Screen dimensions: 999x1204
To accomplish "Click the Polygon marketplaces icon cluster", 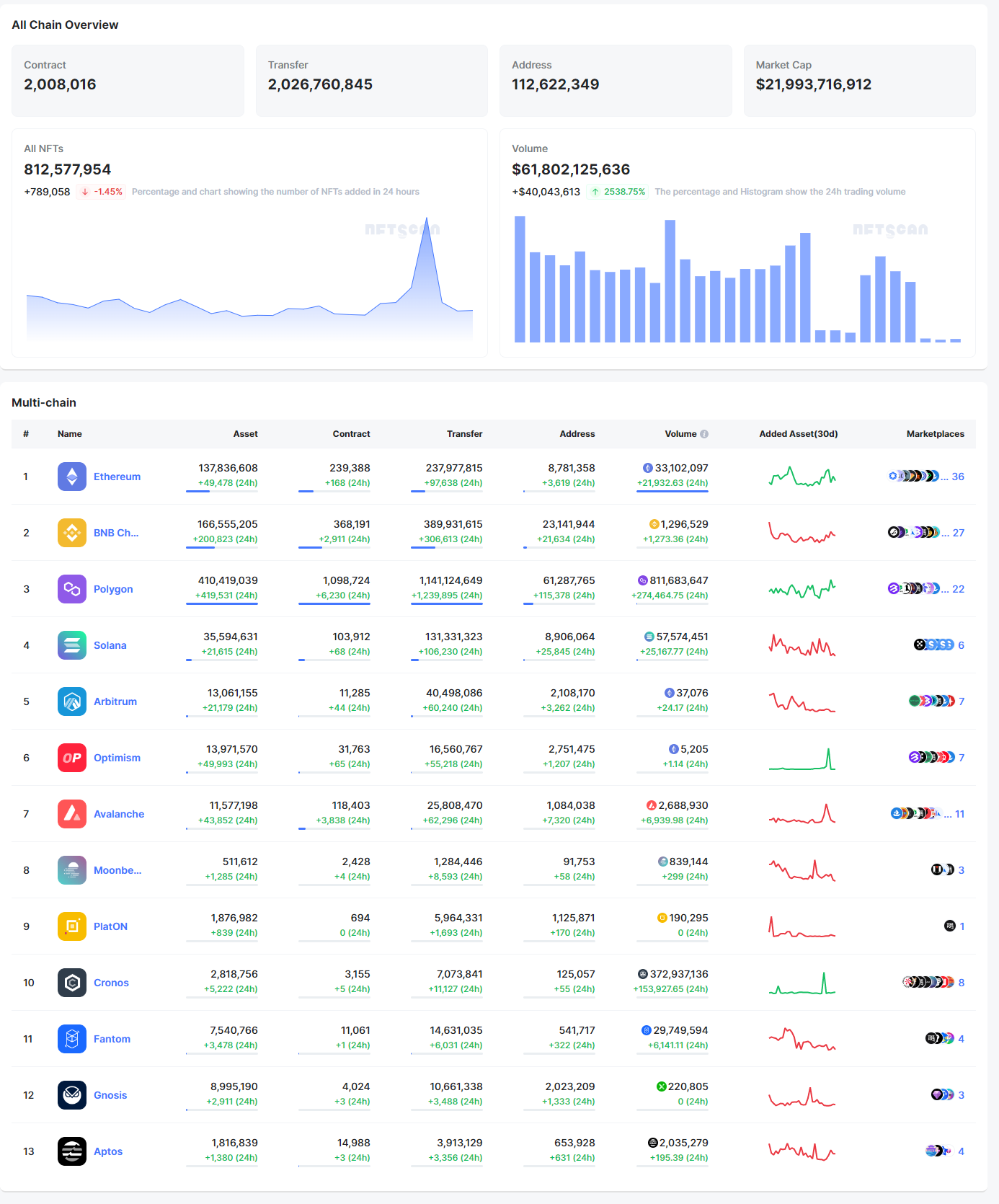I will coord(914,588).
